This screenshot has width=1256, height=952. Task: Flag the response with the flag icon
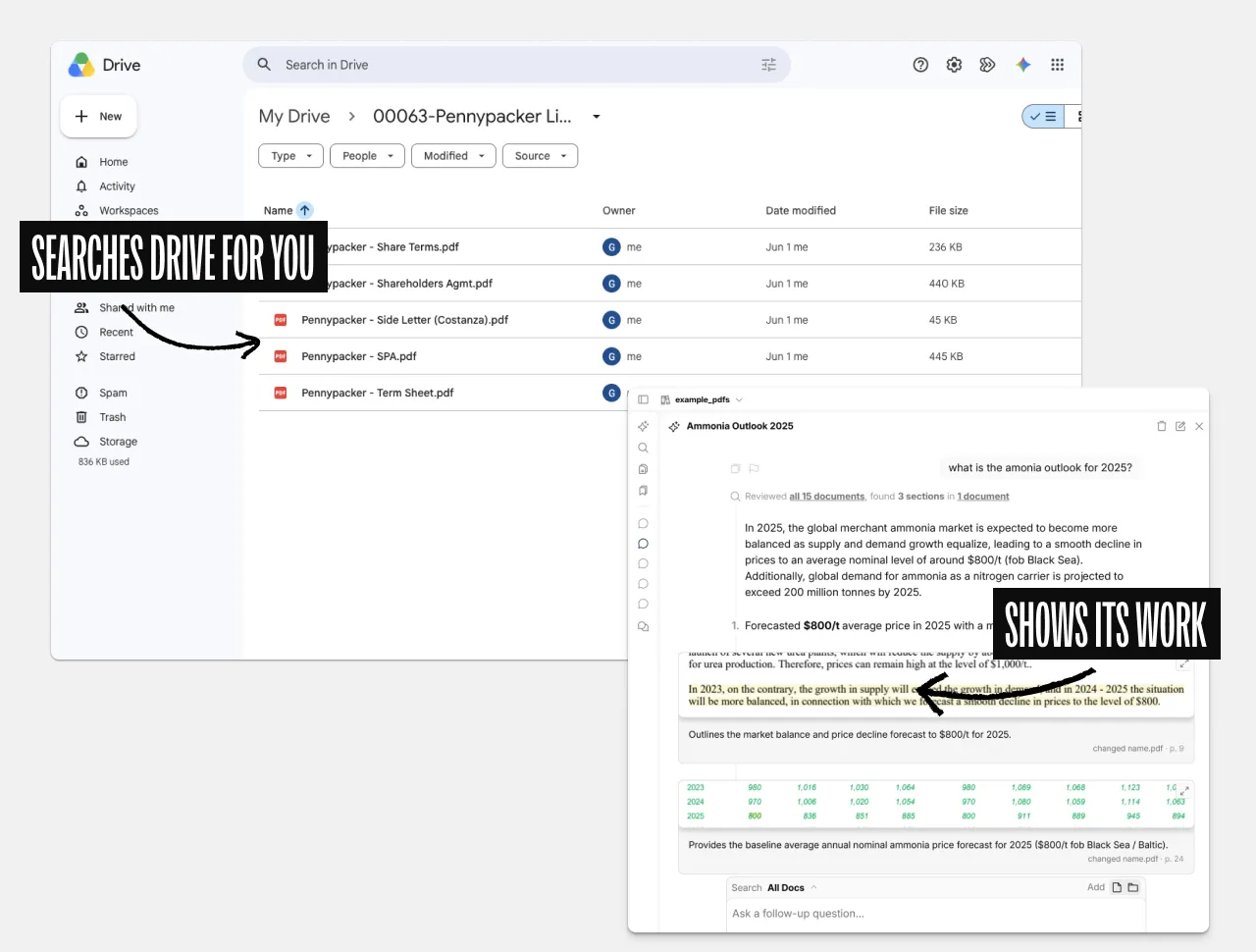coord(754,468)
